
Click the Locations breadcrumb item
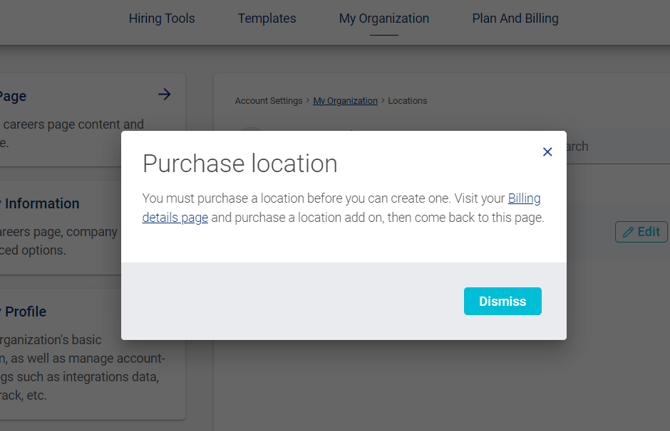407,101
